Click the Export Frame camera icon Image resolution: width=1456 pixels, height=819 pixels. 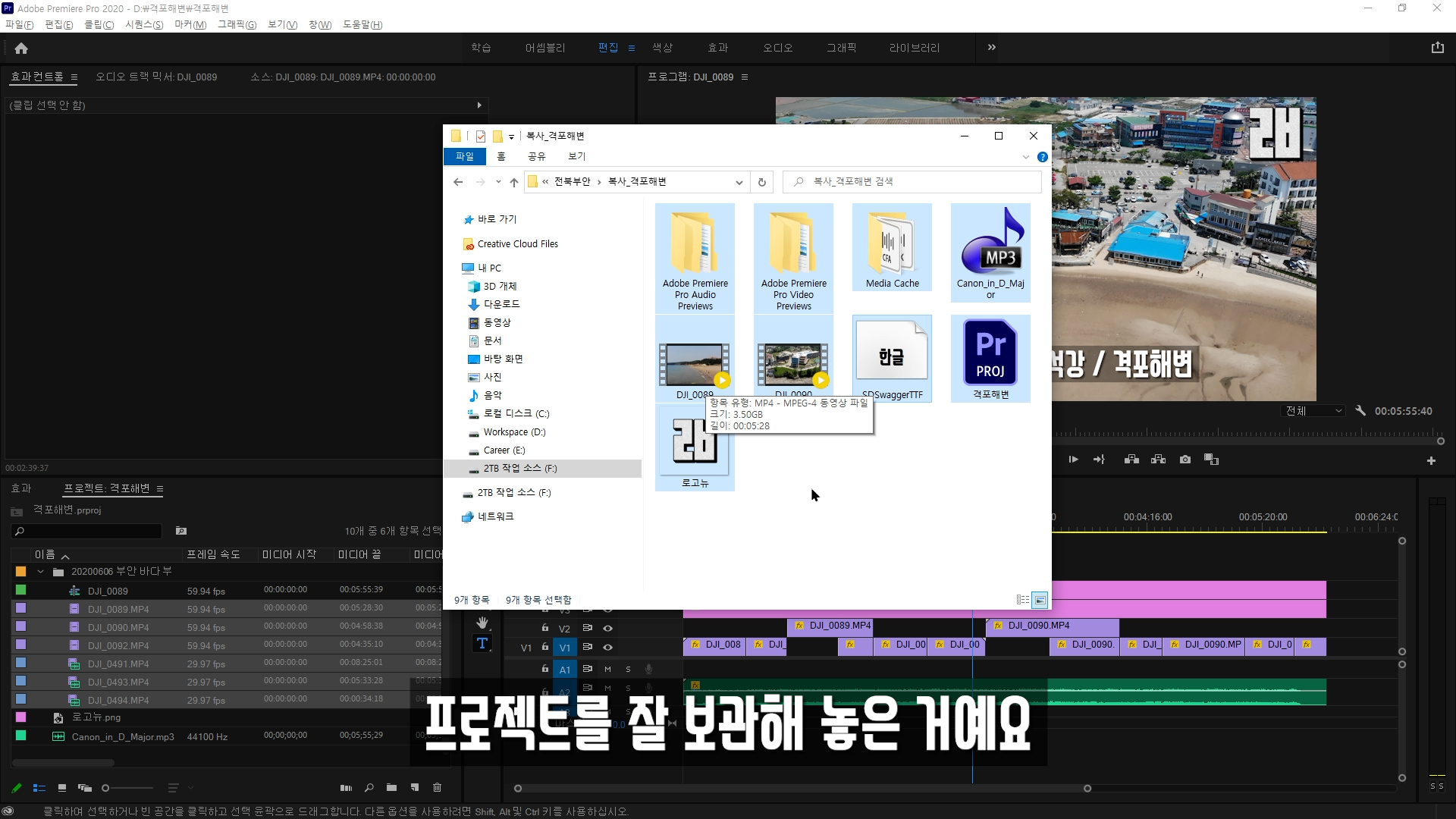click(1185, 460)
